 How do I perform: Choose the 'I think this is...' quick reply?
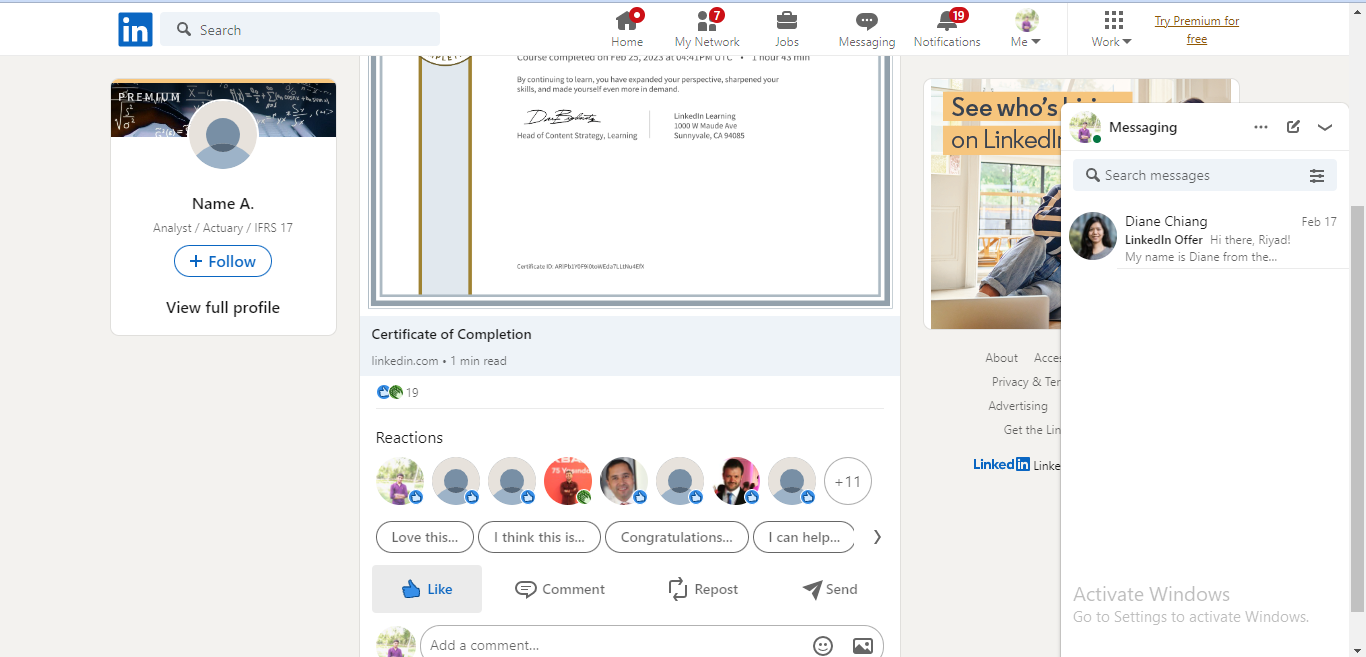point(540,537)
